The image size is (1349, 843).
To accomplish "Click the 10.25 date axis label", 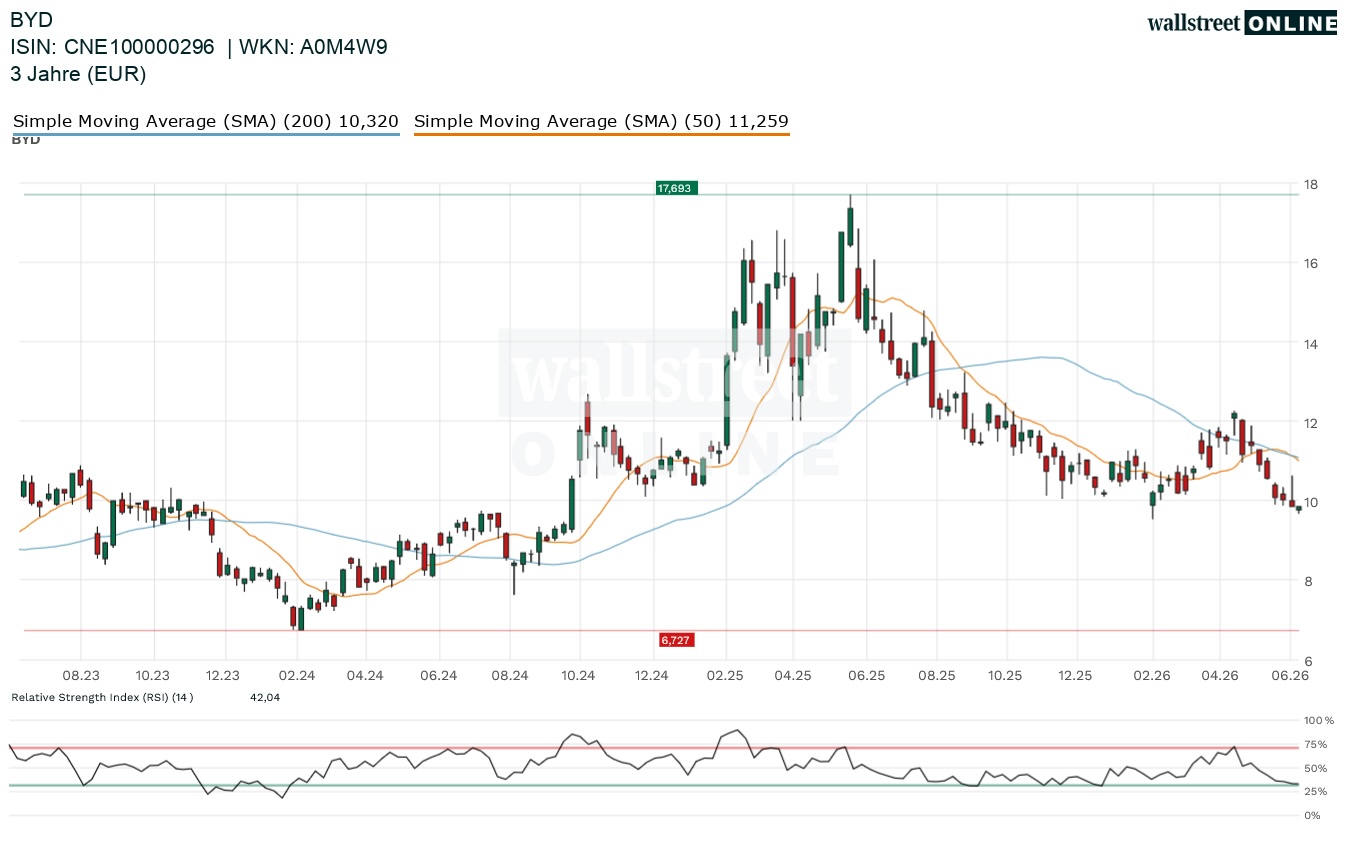I will [x=1006, y=675].
